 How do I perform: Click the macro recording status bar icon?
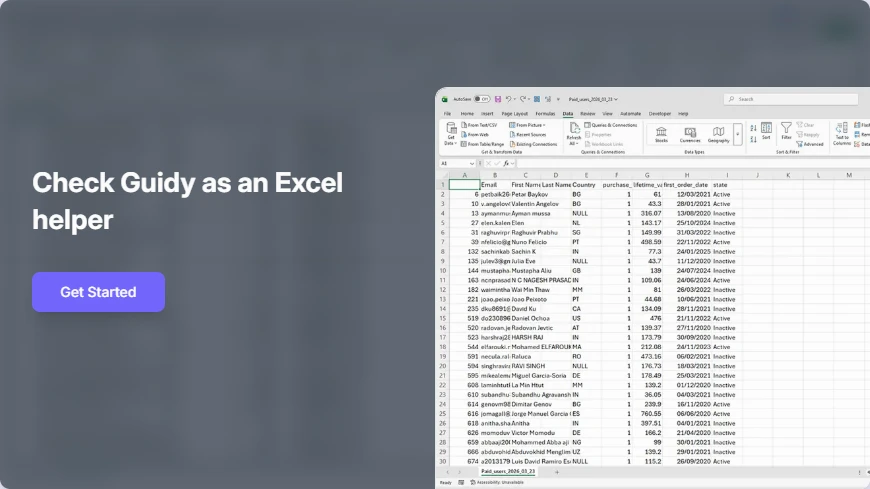[461, 482]
